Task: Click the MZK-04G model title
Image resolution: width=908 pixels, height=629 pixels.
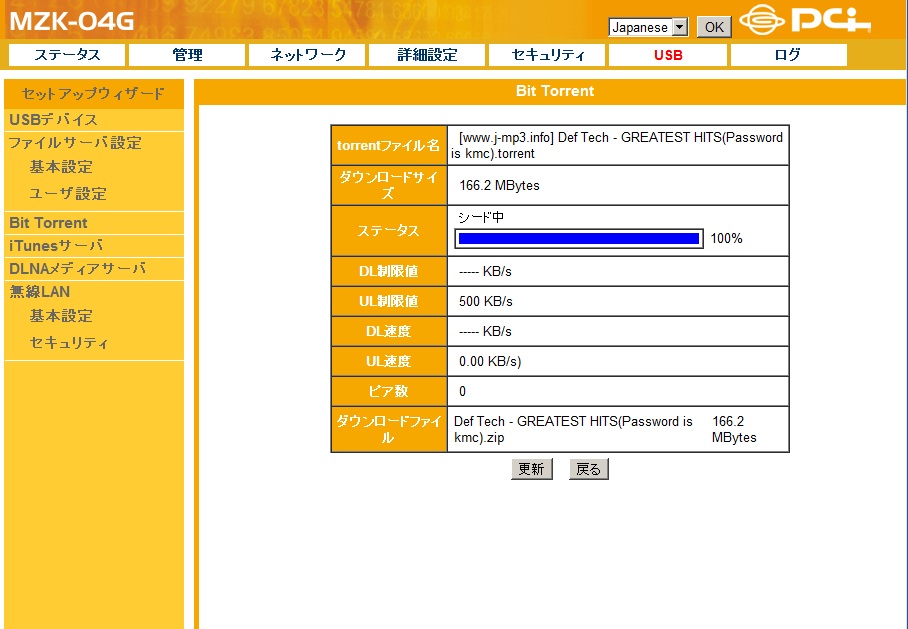Action: pos(72,22)
